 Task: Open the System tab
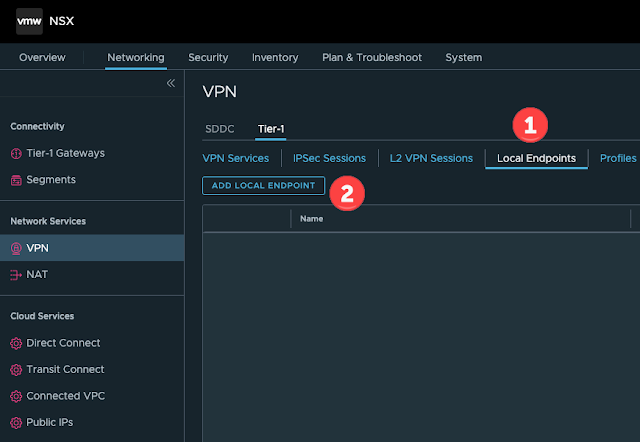pos(463,58)
